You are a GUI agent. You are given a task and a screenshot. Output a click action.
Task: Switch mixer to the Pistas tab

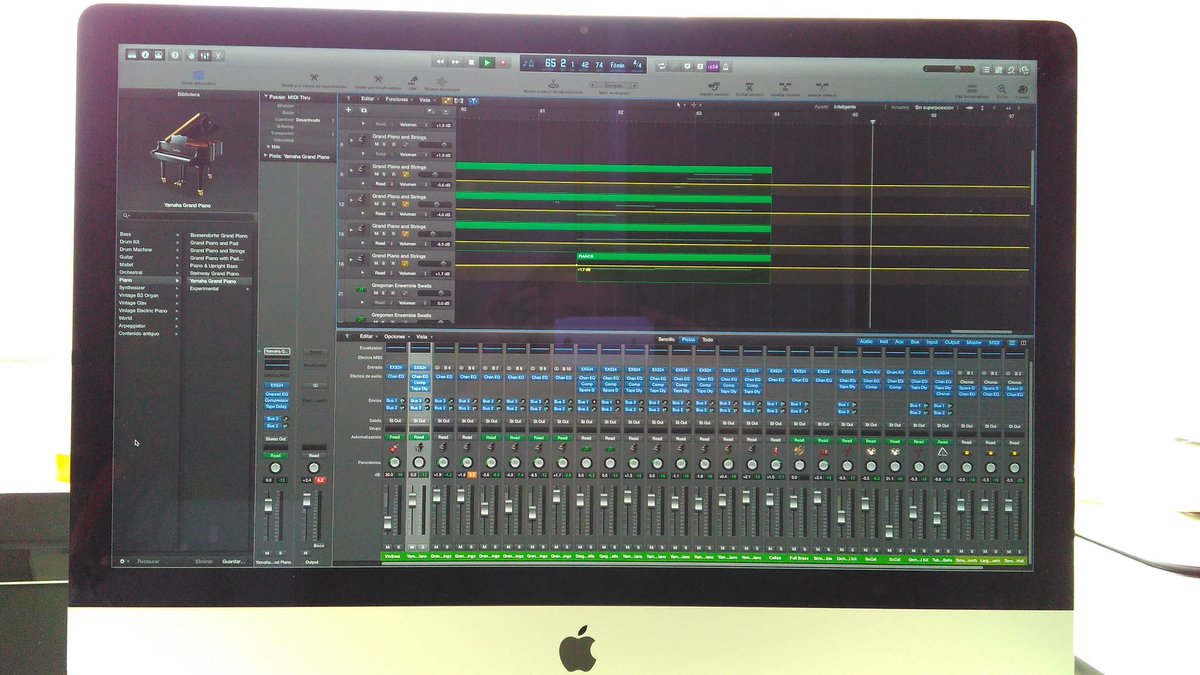tap(688, 339)
